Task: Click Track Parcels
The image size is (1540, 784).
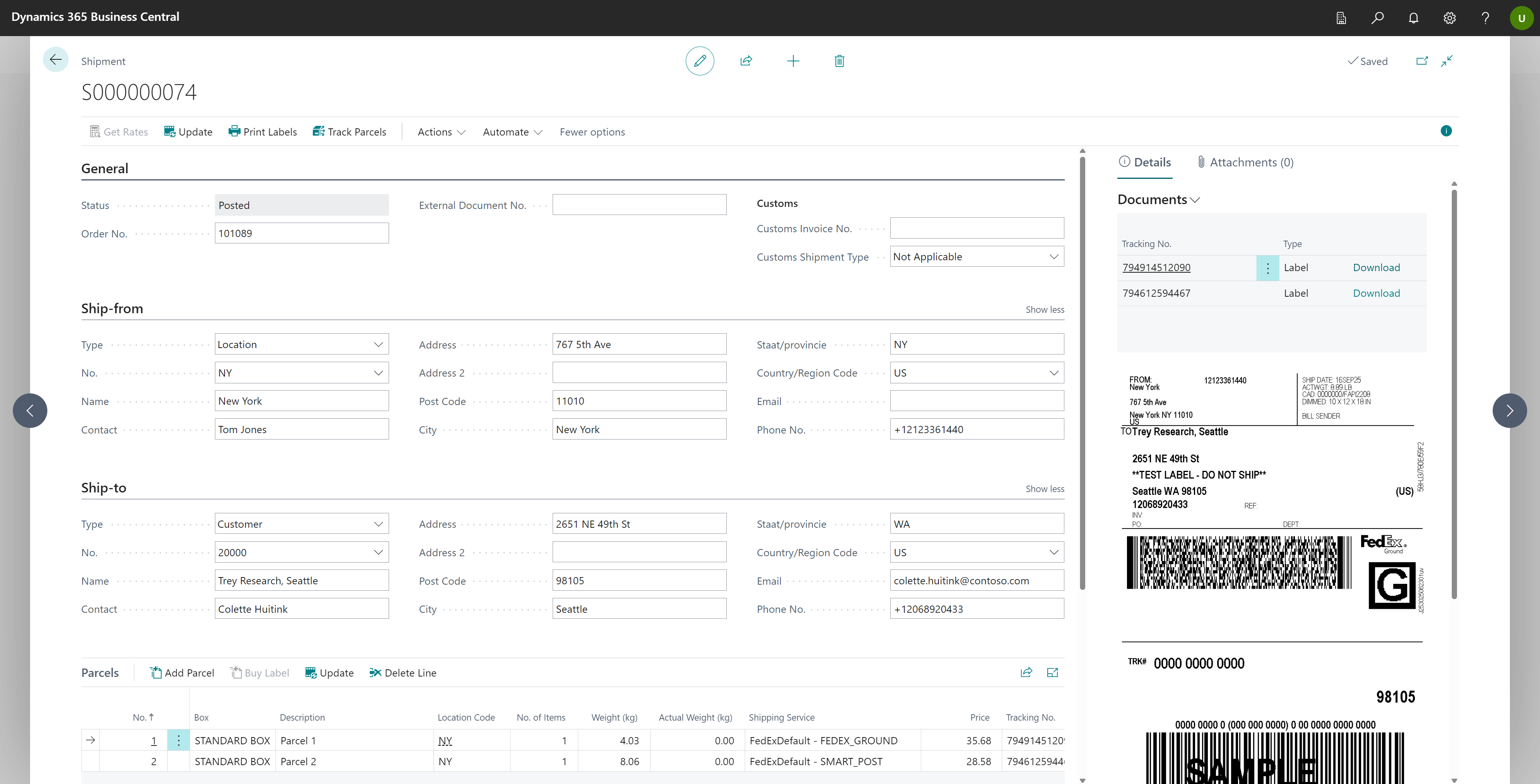Action: click(350, 132)
